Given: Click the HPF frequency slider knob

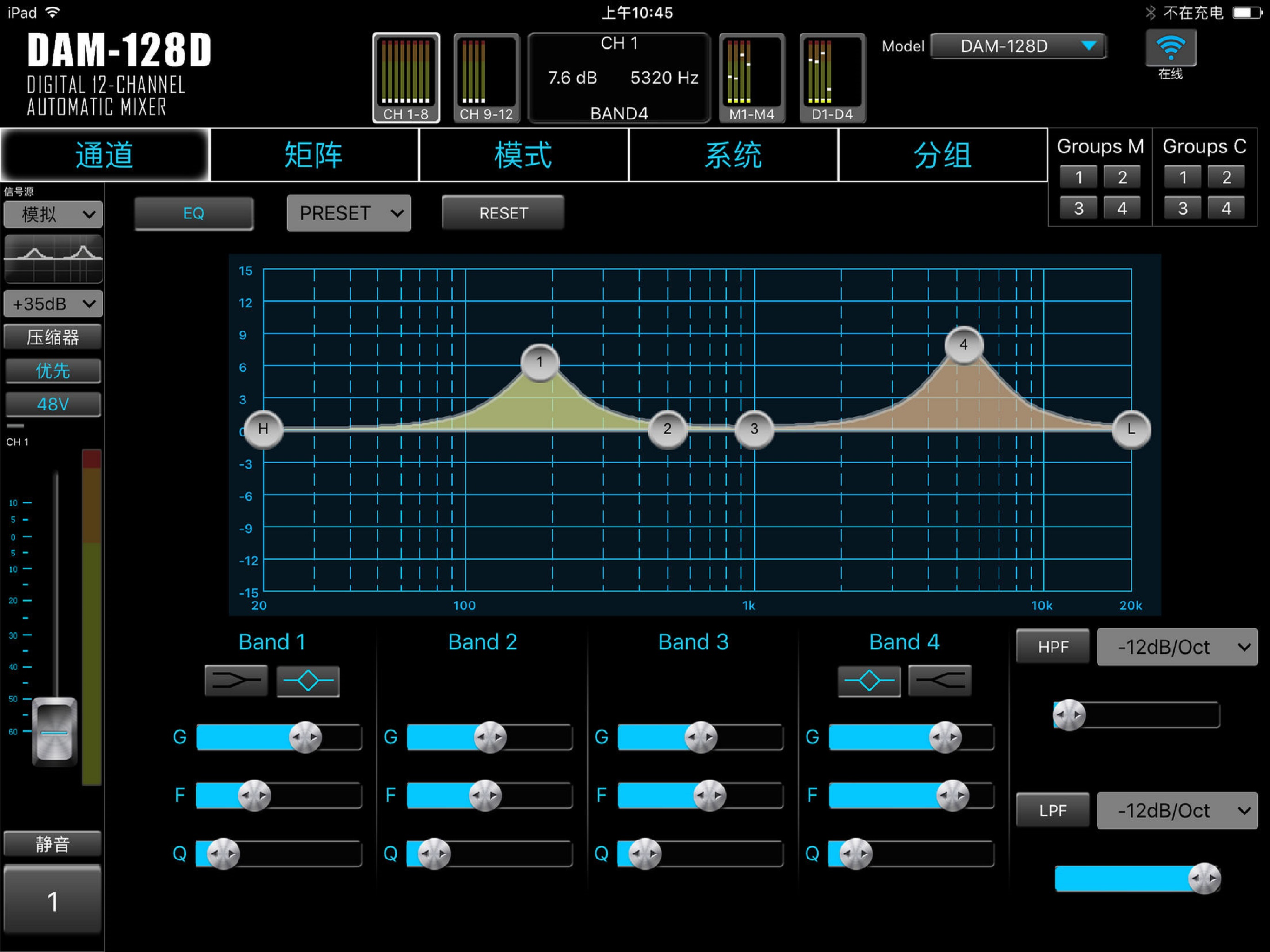Looking at the screenshot, I should pyautogui.click(x=1069, y=715).
